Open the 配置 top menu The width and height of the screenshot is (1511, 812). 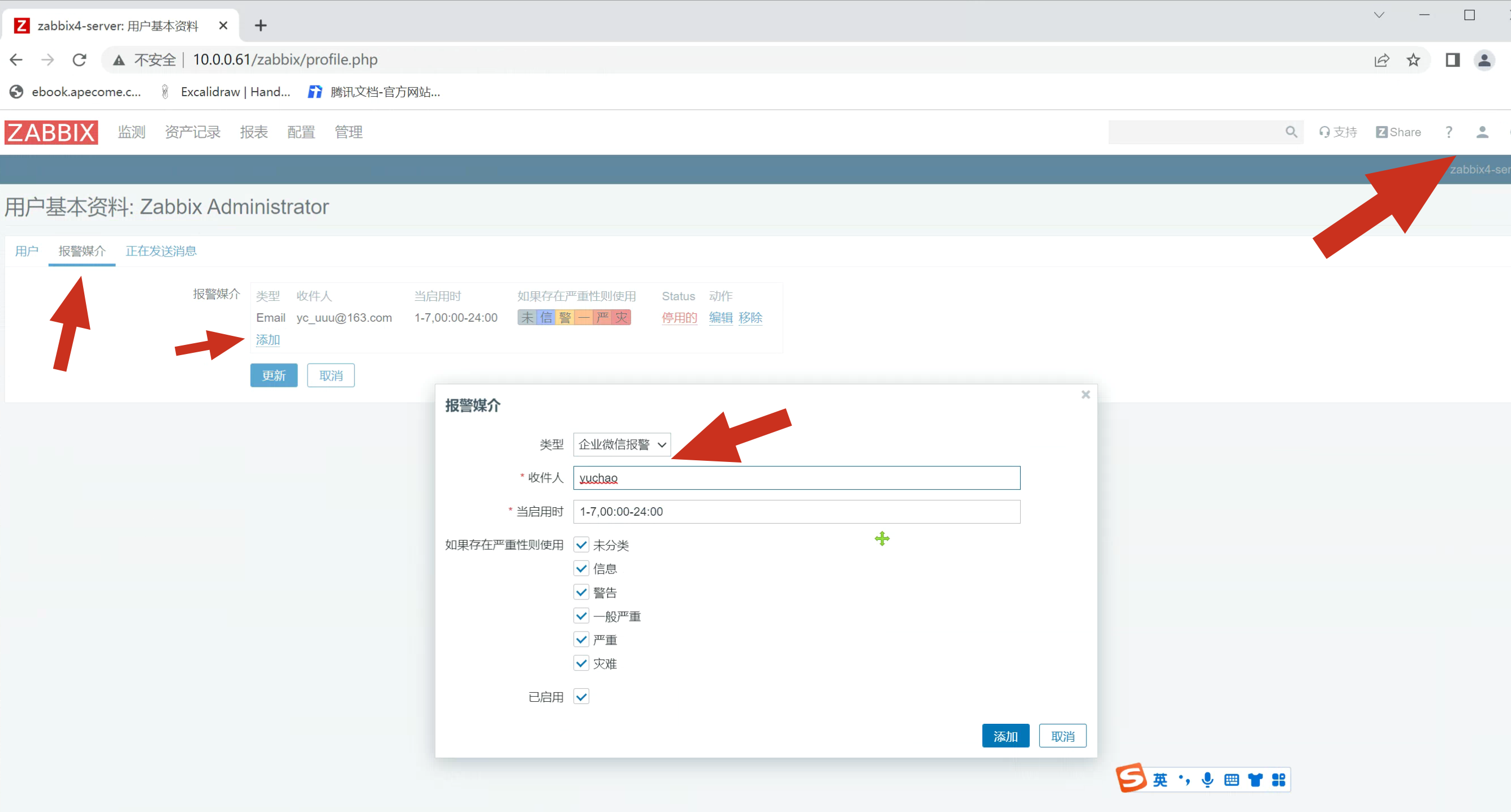pyautogui.click(x=301, y=132)
